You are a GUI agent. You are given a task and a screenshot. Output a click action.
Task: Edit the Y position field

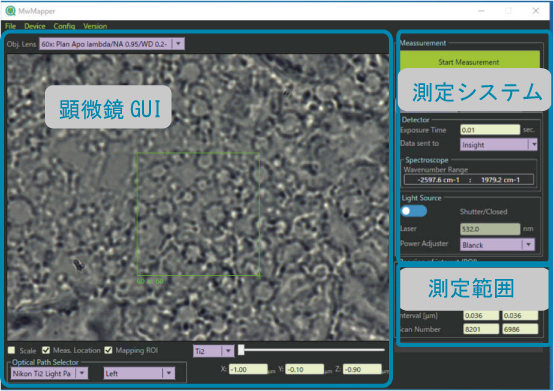click(x=305, y=369)
